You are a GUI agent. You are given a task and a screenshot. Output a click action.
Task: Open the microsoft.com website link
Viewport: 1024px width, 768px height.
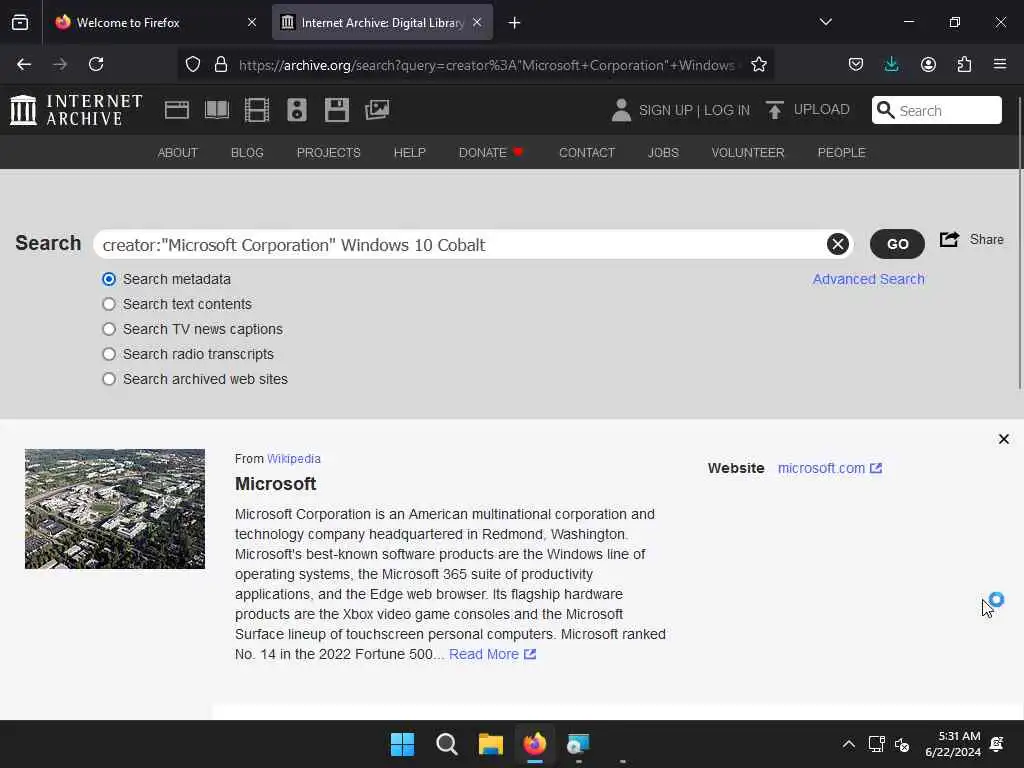coord(829,468)
